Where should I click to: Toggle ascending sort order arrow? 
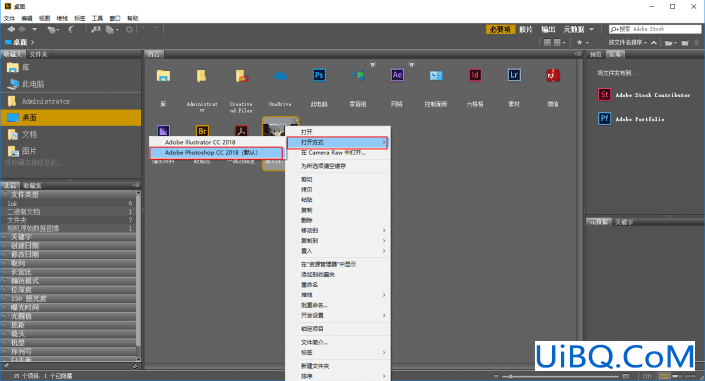pyautogui.click(x=654, y=42)
